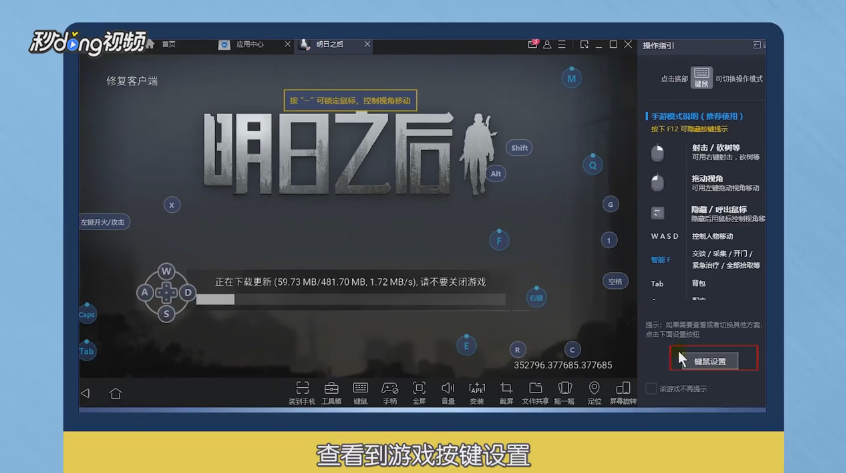Click the mouse icon beside 拖动视角
The image size is (846, 473).
coord(657,182)
